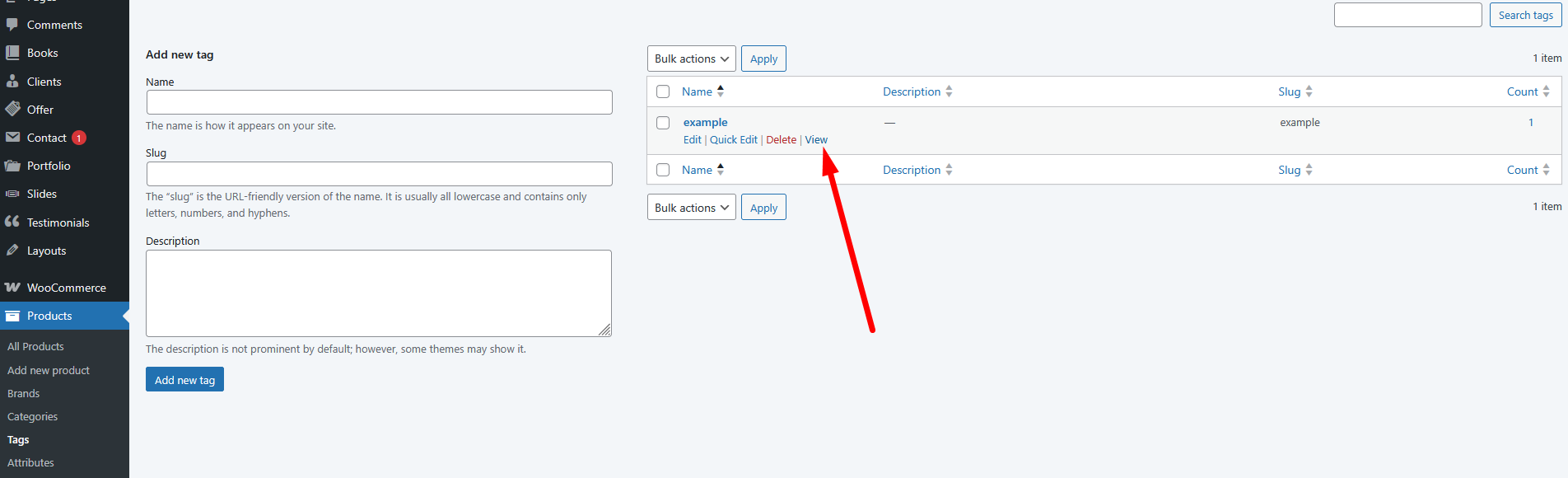Click the Testimonials quote icon
This screenshot has height=478, width=1568.
(12, 222)
